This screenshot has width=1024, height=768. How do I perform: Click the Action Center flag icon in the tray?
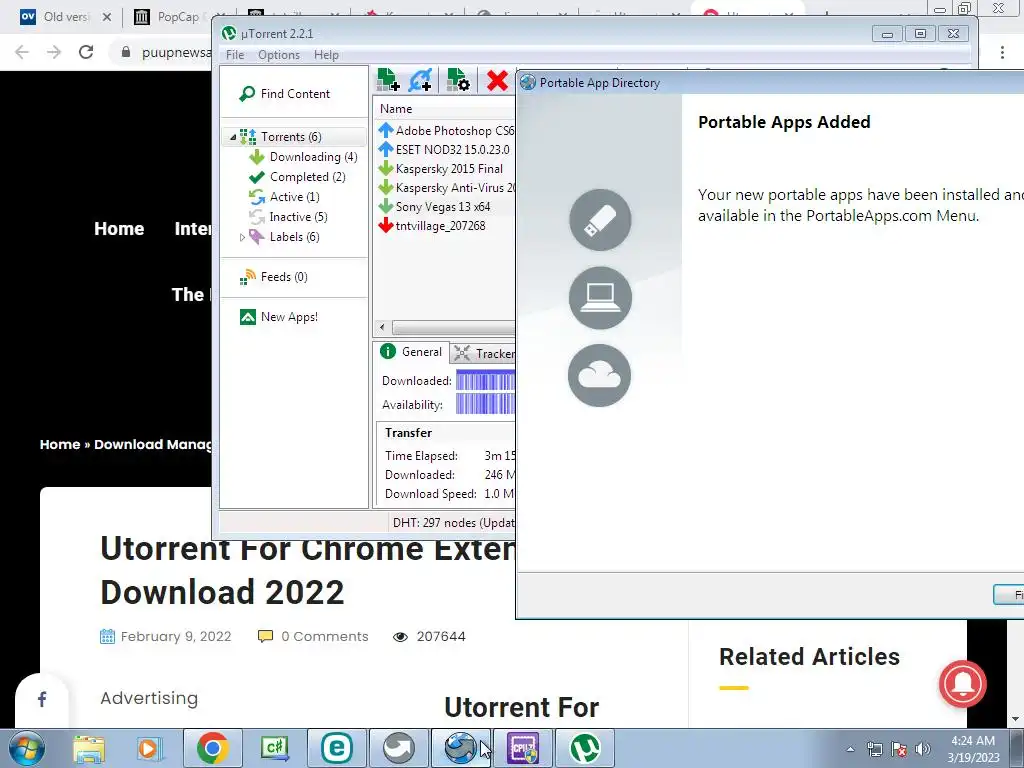(899, 749)
